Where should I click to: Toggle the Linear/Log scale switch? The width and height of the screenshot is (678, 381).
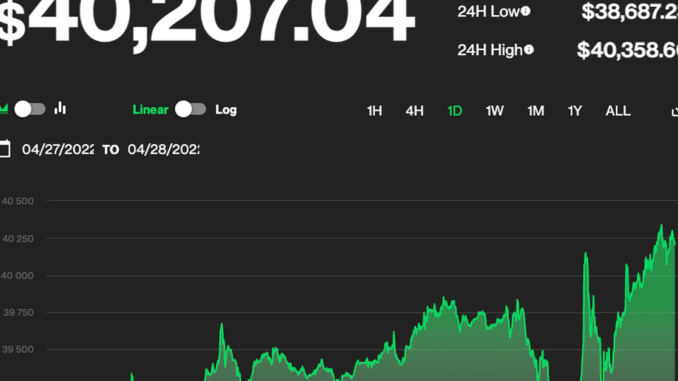(x=190, y=109)
